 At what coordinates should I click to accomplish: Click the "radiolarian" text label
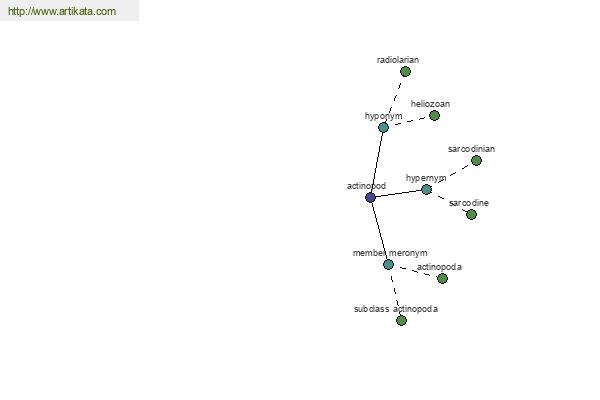pos(398,60)
